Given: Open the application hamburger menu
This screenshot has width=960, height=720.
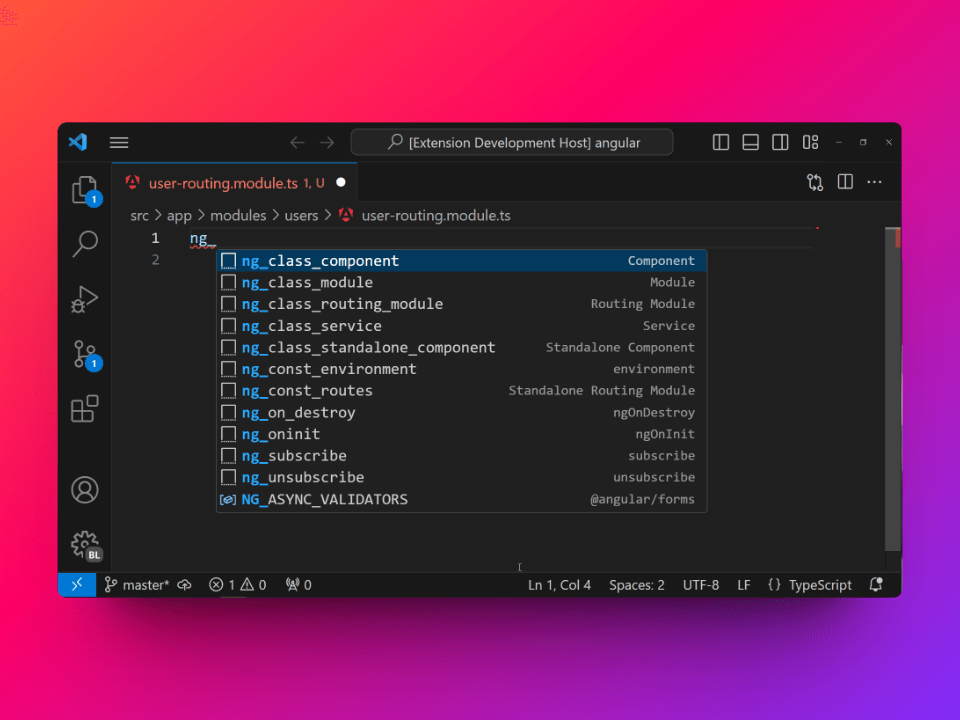Looking at the screenshot, I should pyautogui.click(x=118, y=142).
